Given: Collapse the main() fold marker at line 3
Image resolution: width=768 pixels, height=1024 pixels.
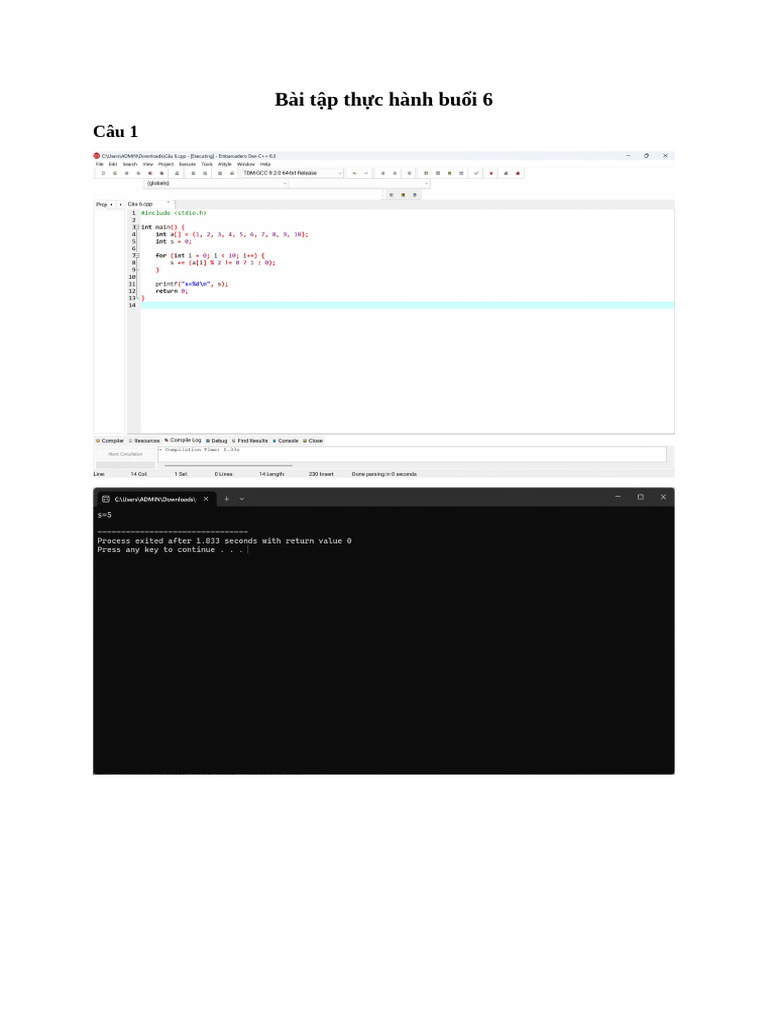Looking at the screenshot, I should [138, 227].
